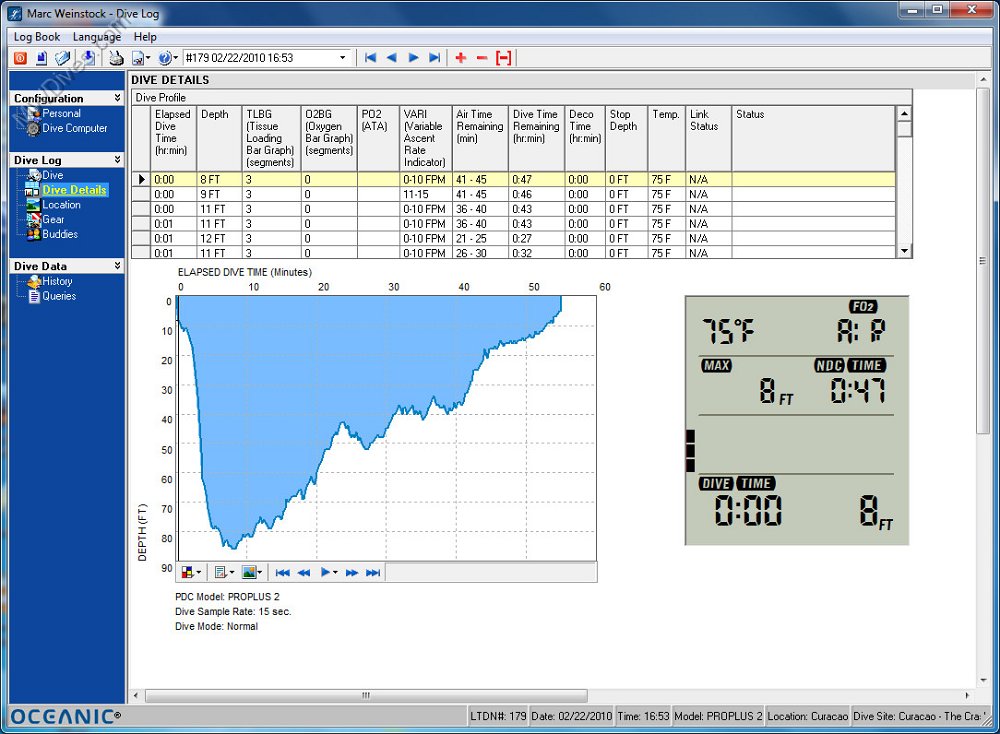Click the blue help question-mark icon
The image size is (1000, 734).
coord(165,58)
